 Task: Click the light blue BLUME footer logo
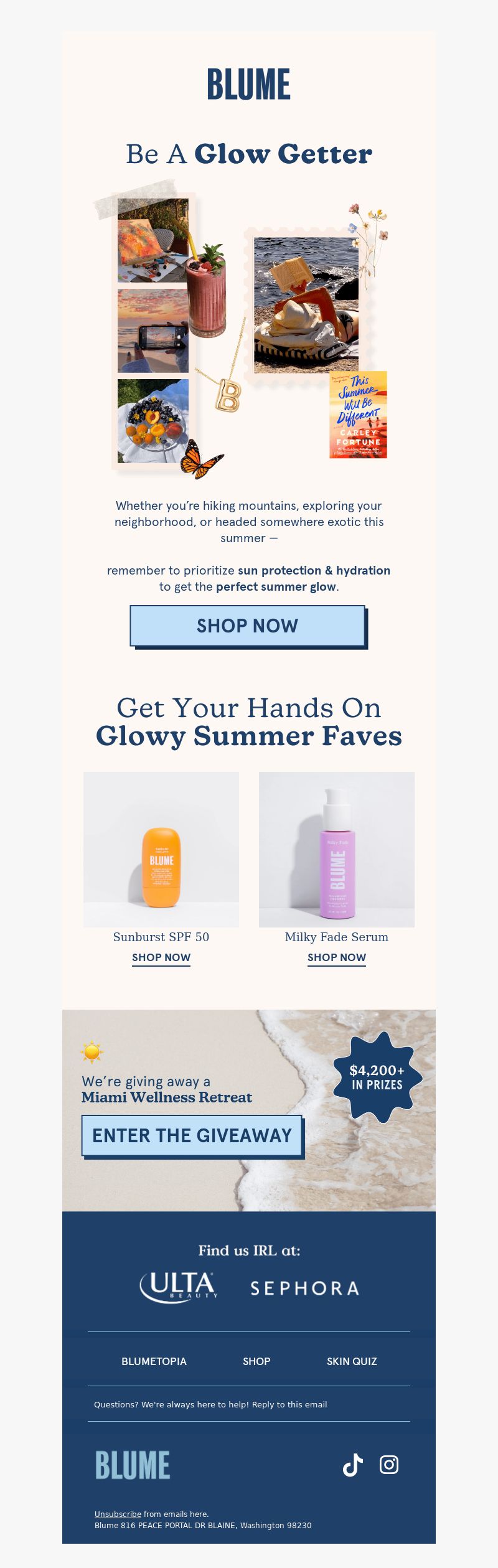(x=132, y=1465)
